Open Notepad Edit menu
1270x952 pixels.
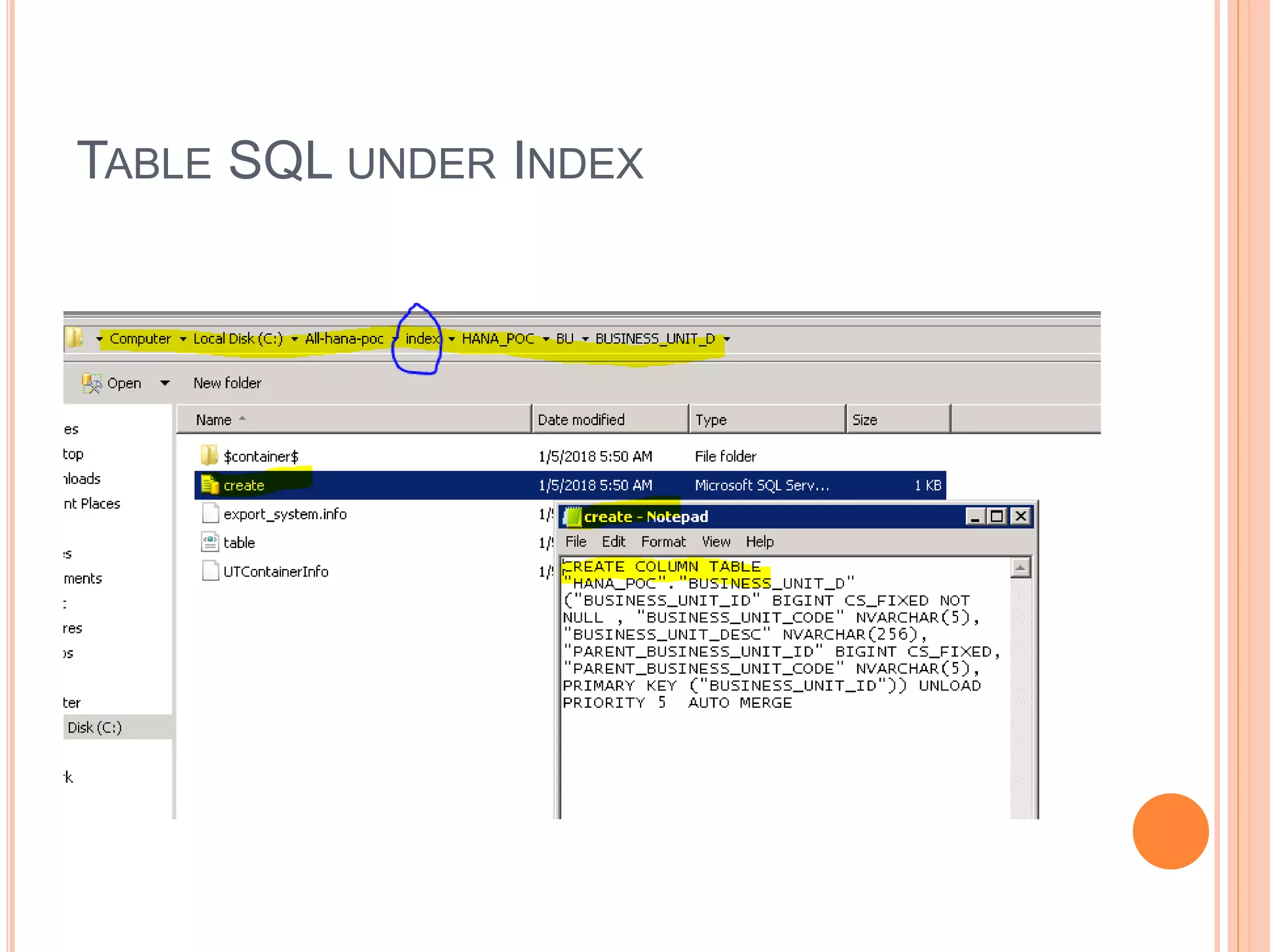(613, 542)
